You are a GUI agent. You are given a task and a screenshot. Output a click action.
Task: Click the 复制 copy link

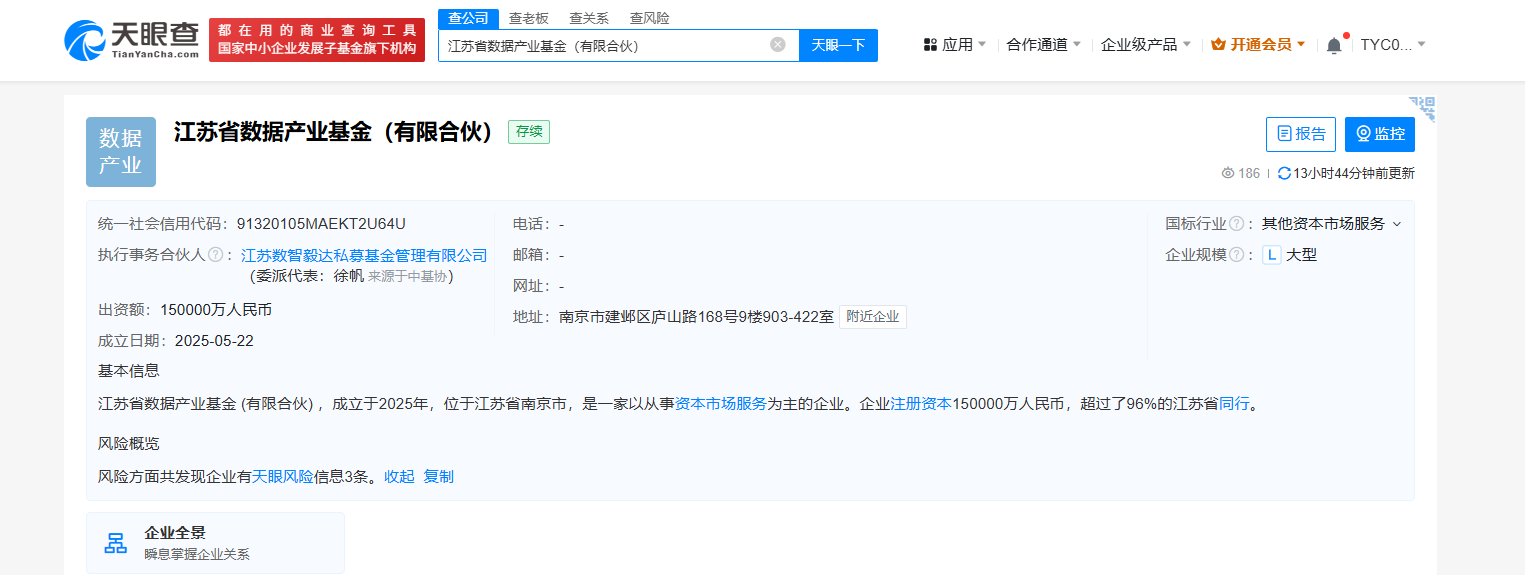point(439,476)
